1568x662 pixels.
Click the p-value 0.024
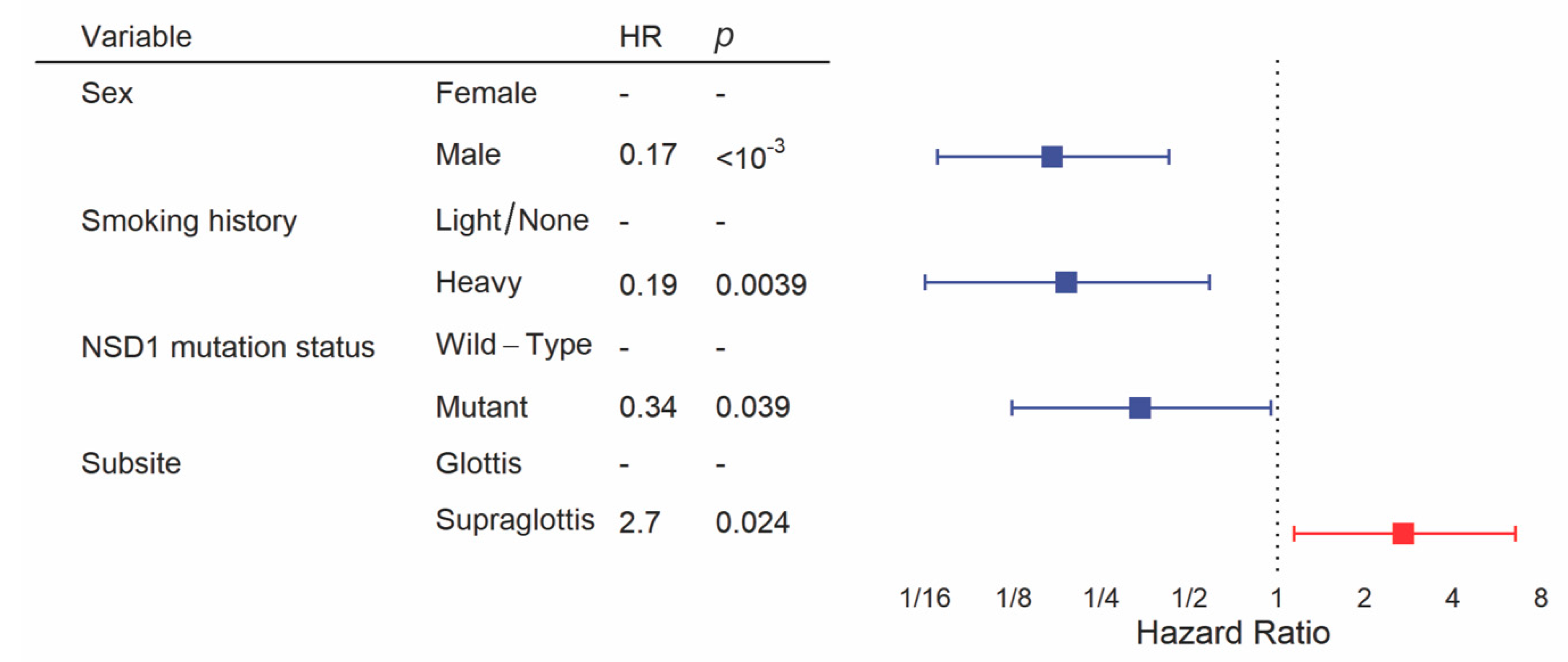[752, 522]
